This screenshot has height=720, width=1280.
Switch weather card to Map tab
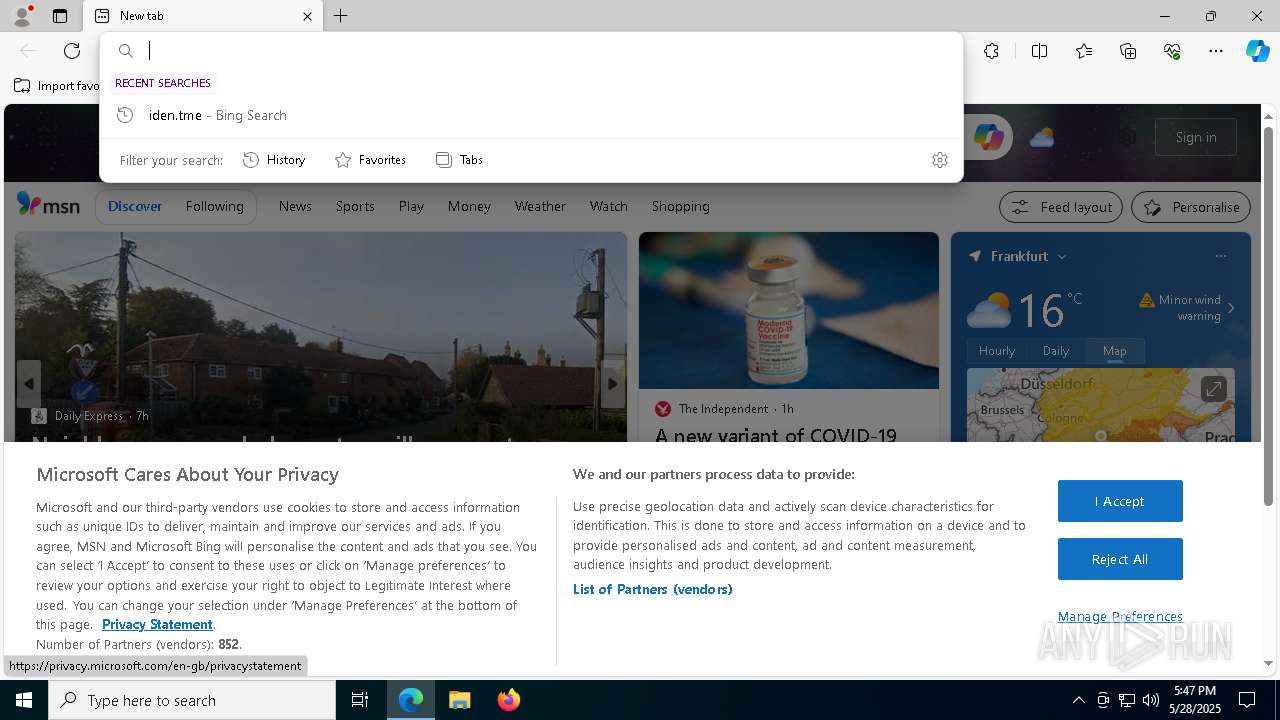click(1114, 351)
